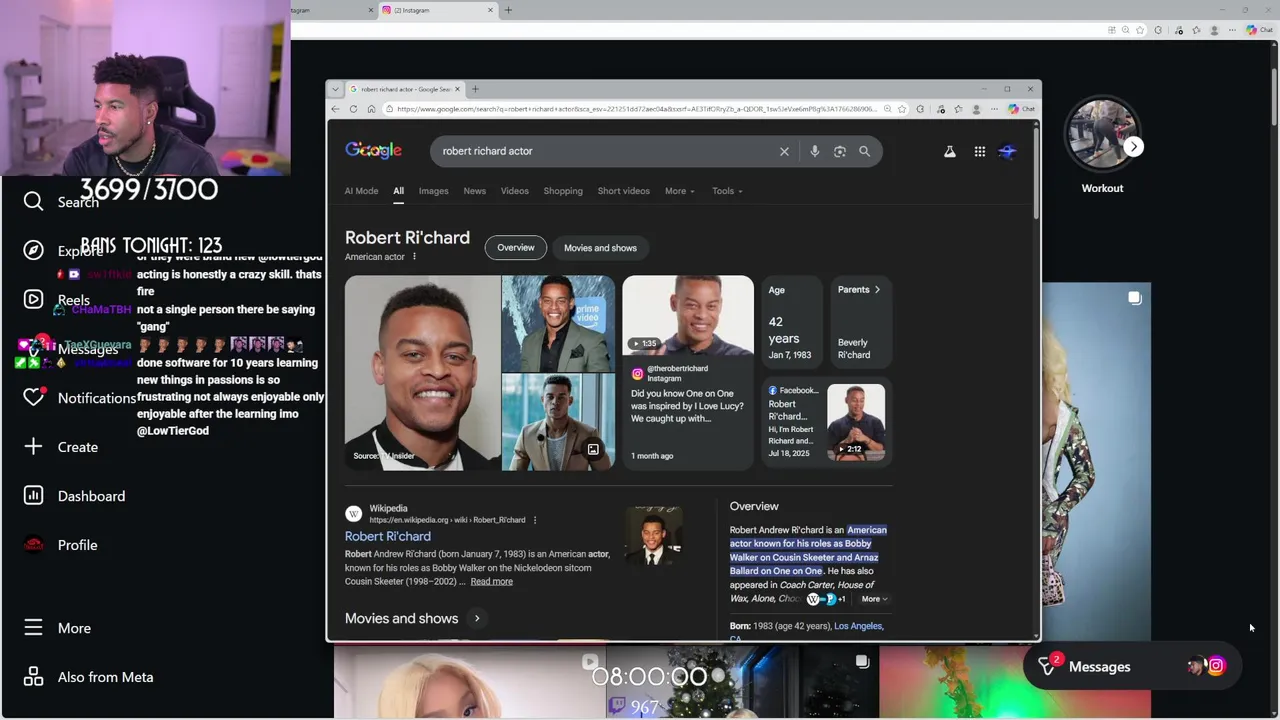The height and width of the screenshot is (720, 1280).
Task: Open options beside American actor subtitle
Action: click(x=414, y=257)
